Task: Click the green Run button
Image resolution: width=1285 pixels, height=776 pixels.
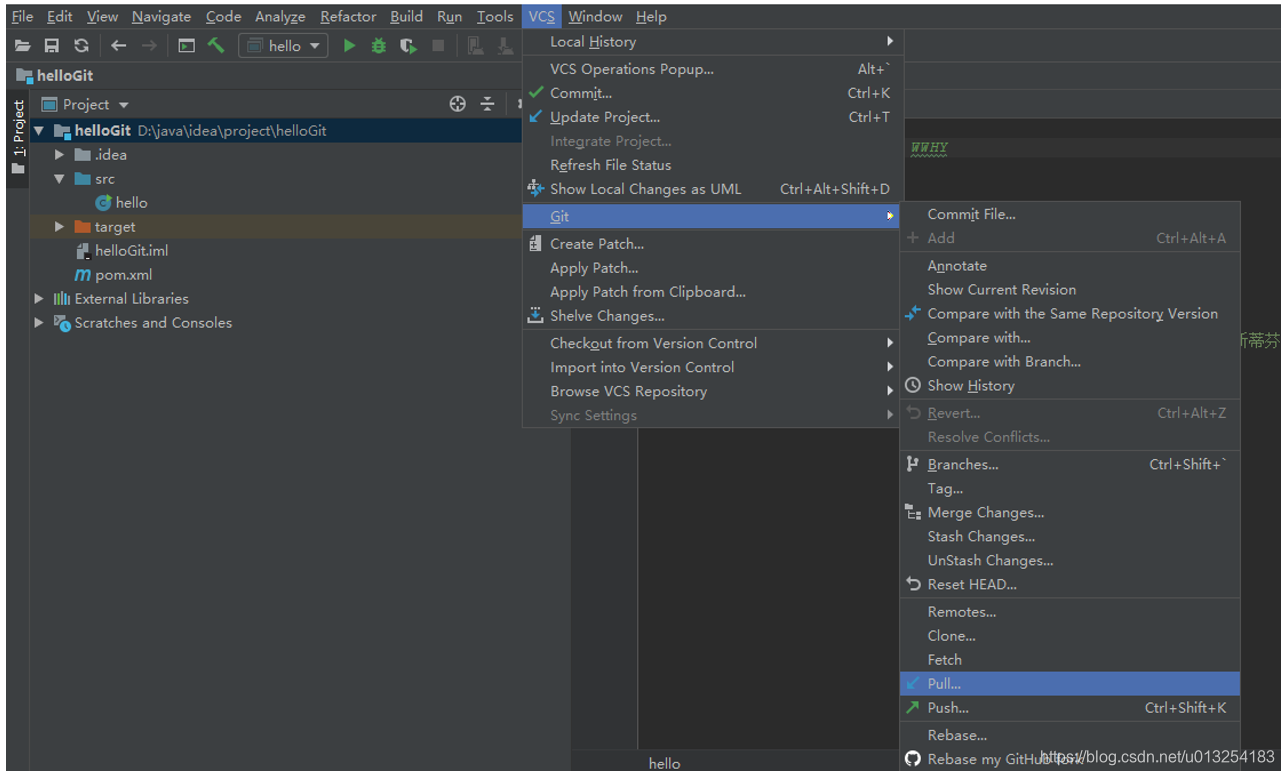Action: coord(349,46)
